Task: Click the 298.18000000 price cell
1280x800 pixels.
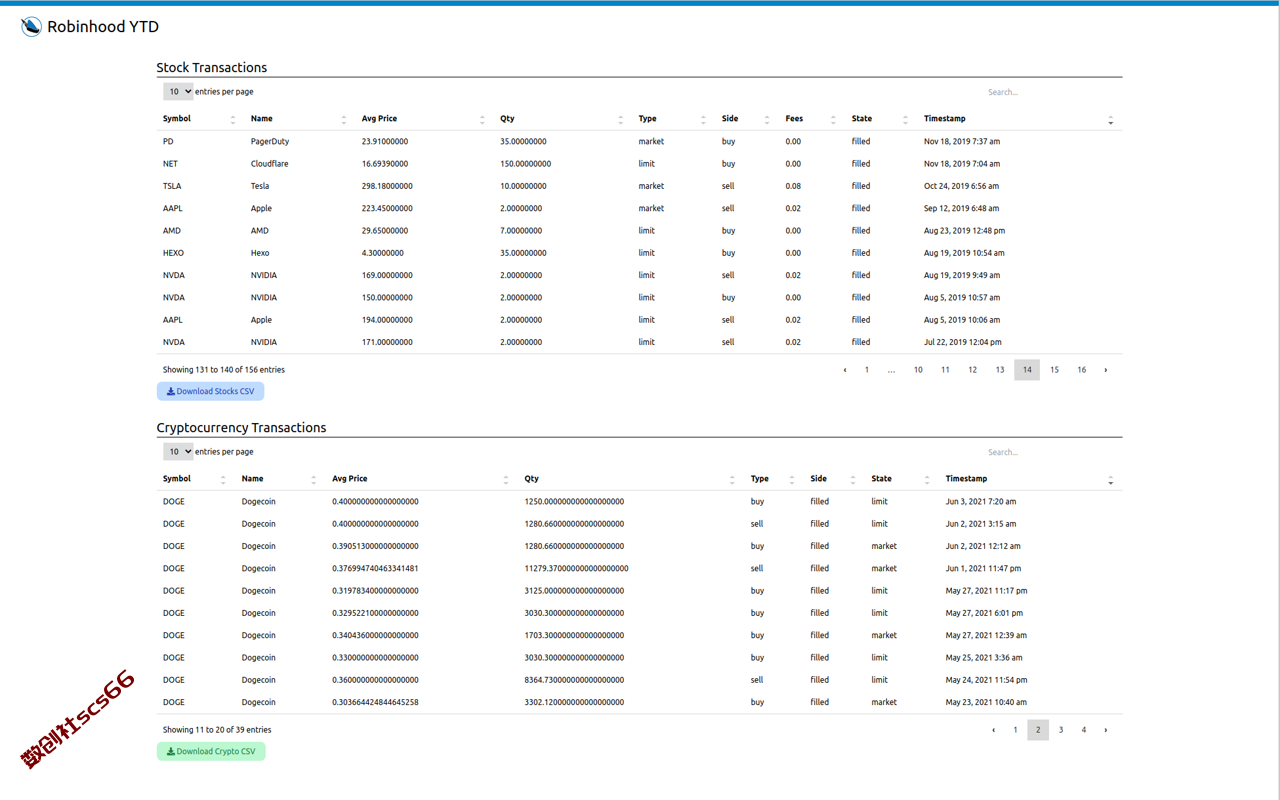Action: (x=387, y=186)
